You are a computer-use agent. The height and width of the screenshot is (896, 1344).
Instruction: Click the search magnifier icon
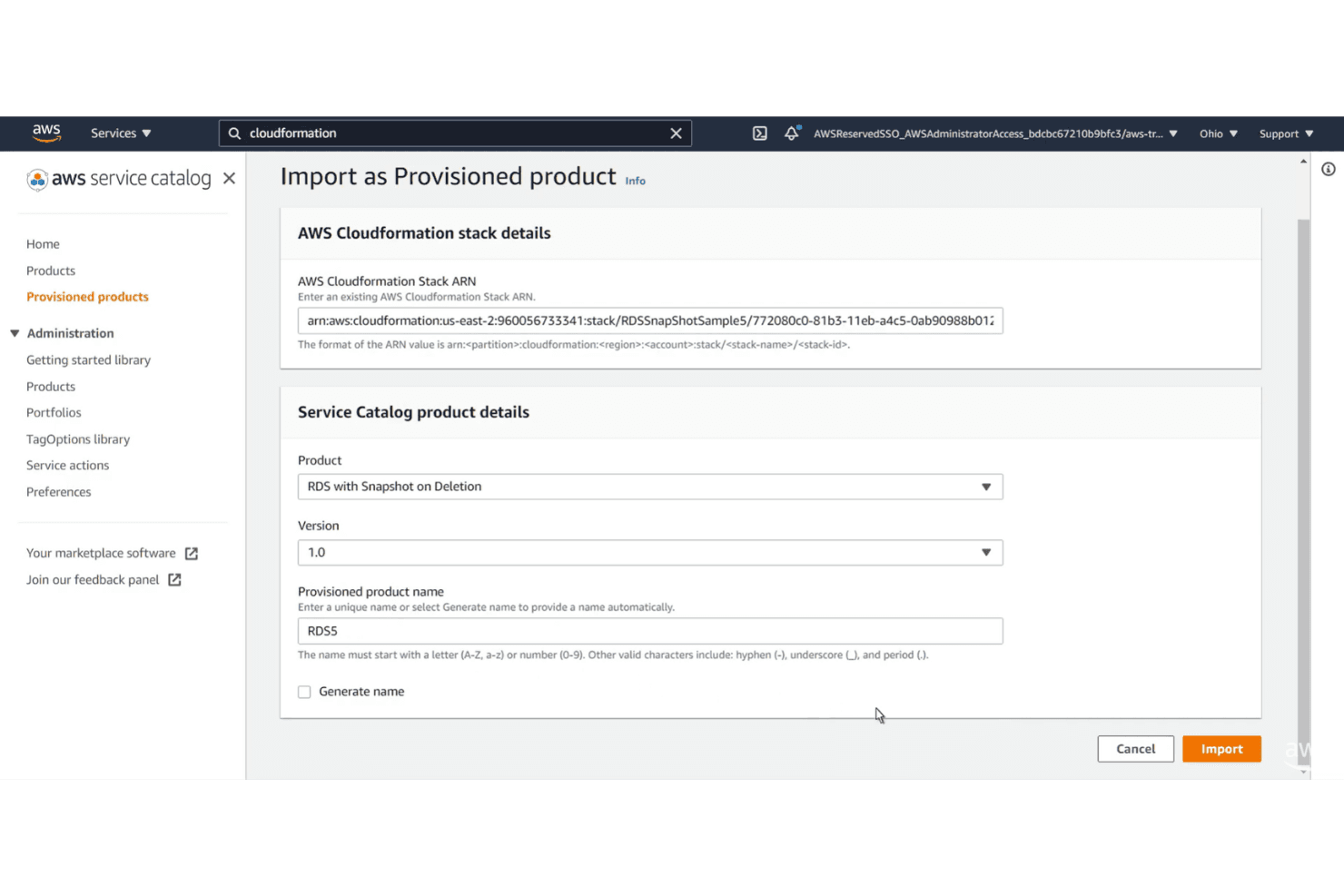coord(234,133)
